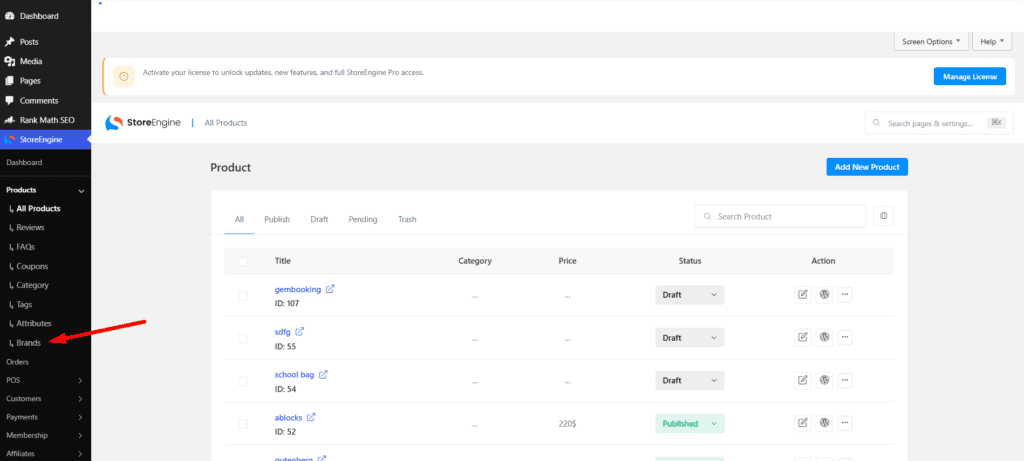Click the license notice clock icon

click(124, 76)
